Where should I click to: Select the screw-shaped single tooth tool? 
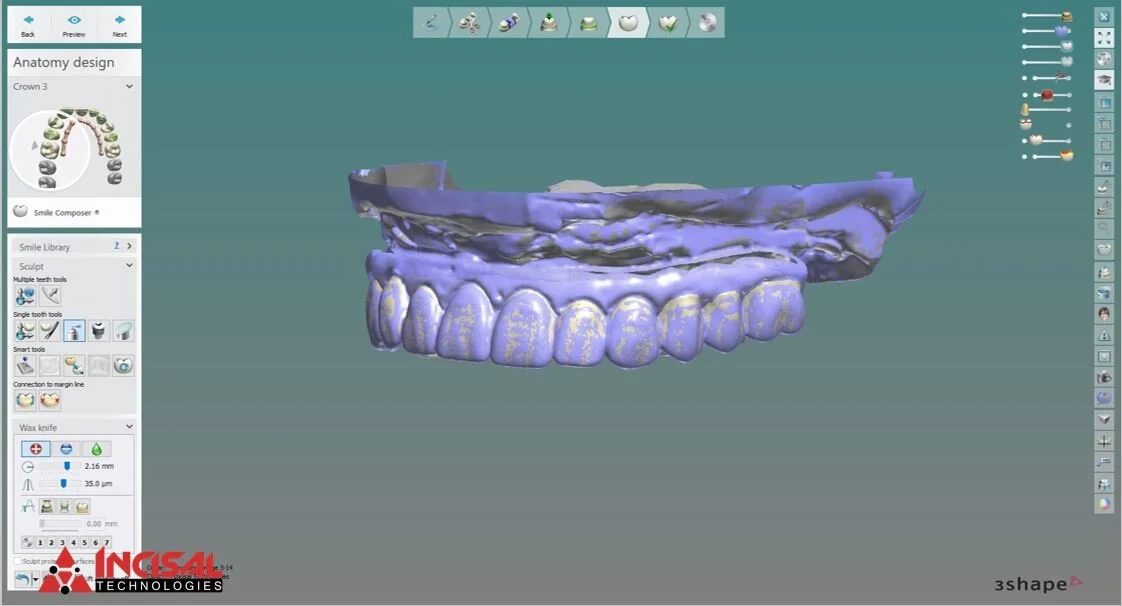click(x=98, y=331)
